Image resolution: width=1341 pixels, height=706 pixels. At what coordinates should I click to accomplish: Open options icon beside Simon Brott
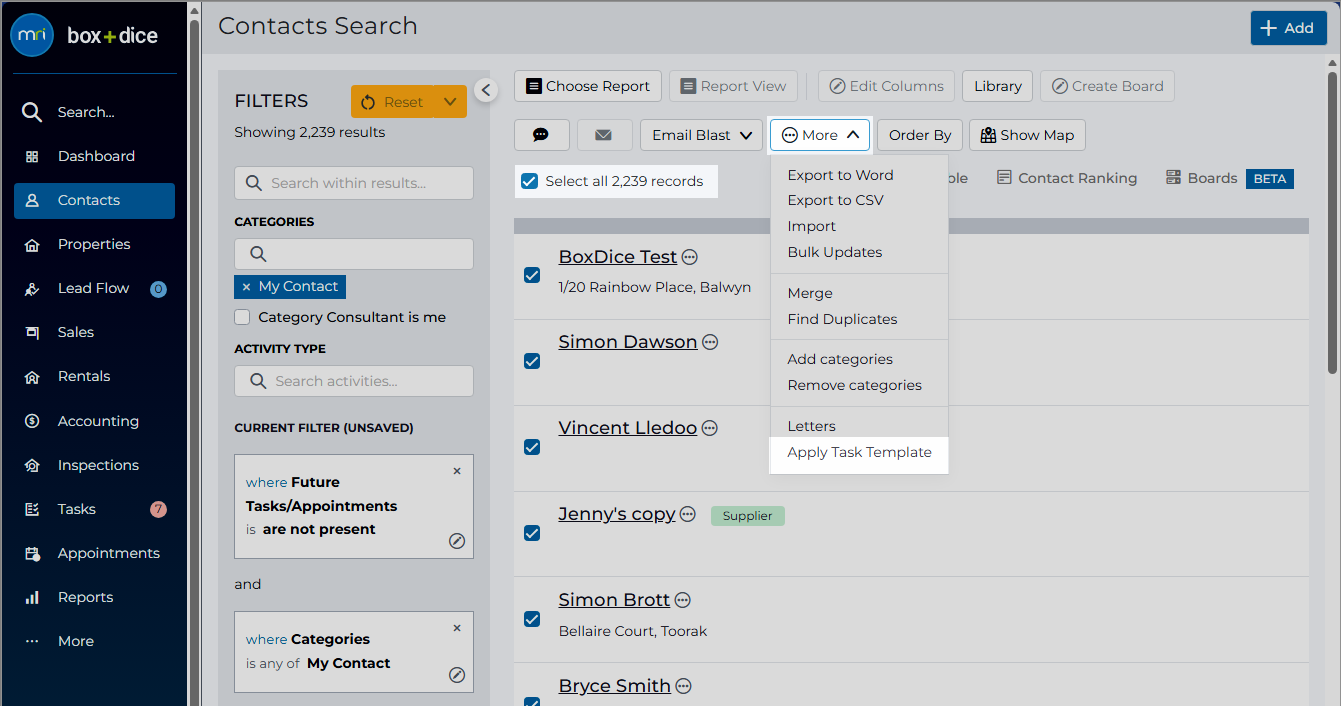683,600
